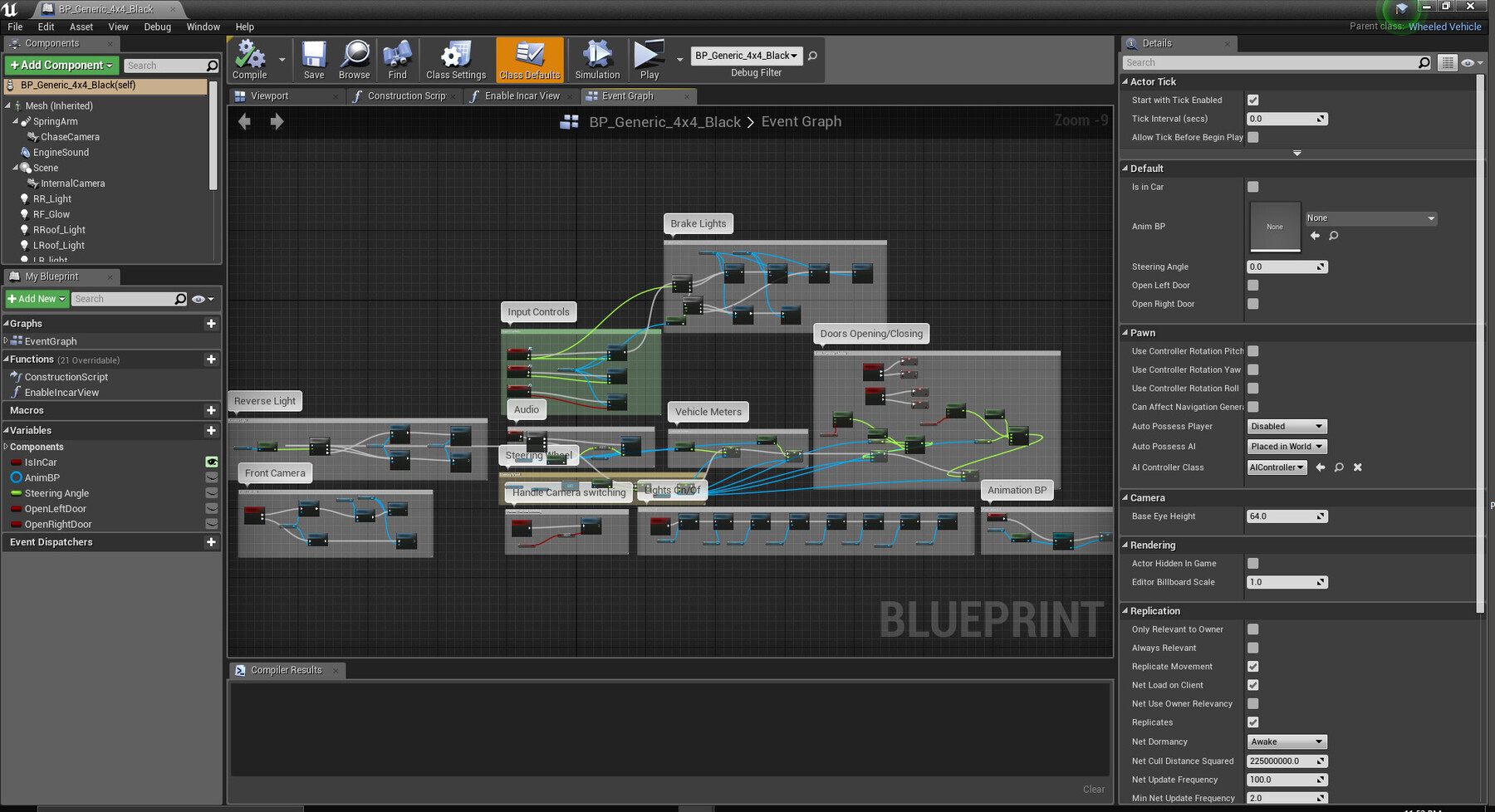Adjust Base Eye Height value stepper
The image size is (1495, 812).
pos(1321,516)
